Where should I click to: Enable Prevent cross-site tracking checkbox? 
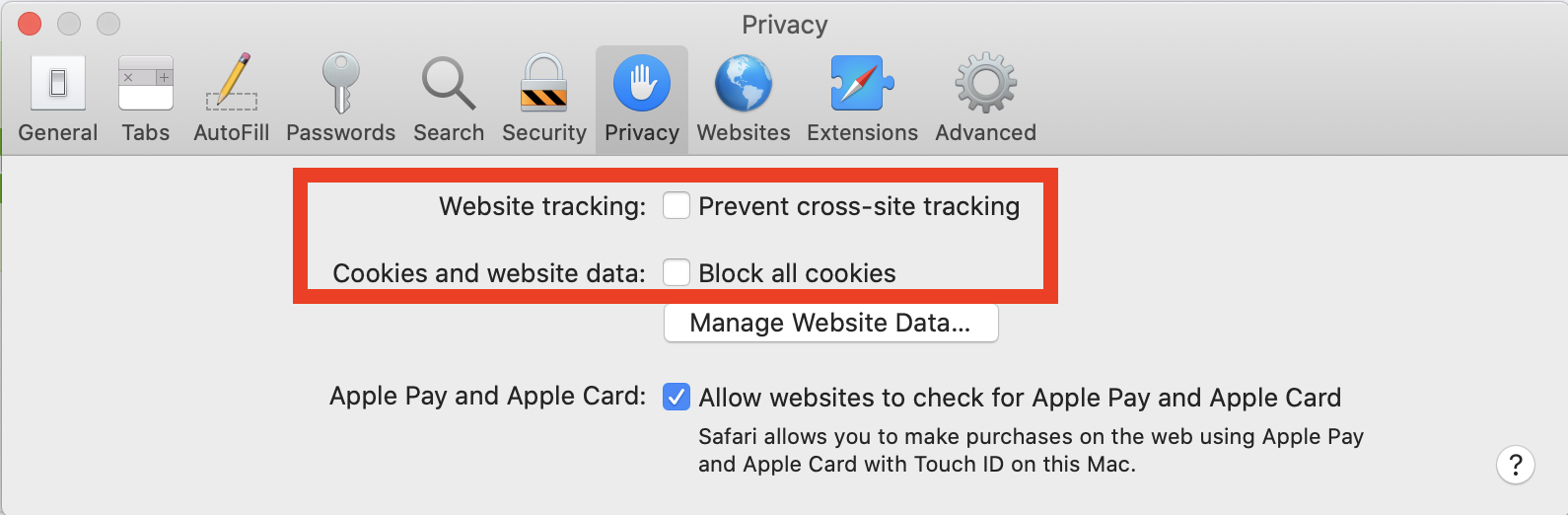coord(677,205)
